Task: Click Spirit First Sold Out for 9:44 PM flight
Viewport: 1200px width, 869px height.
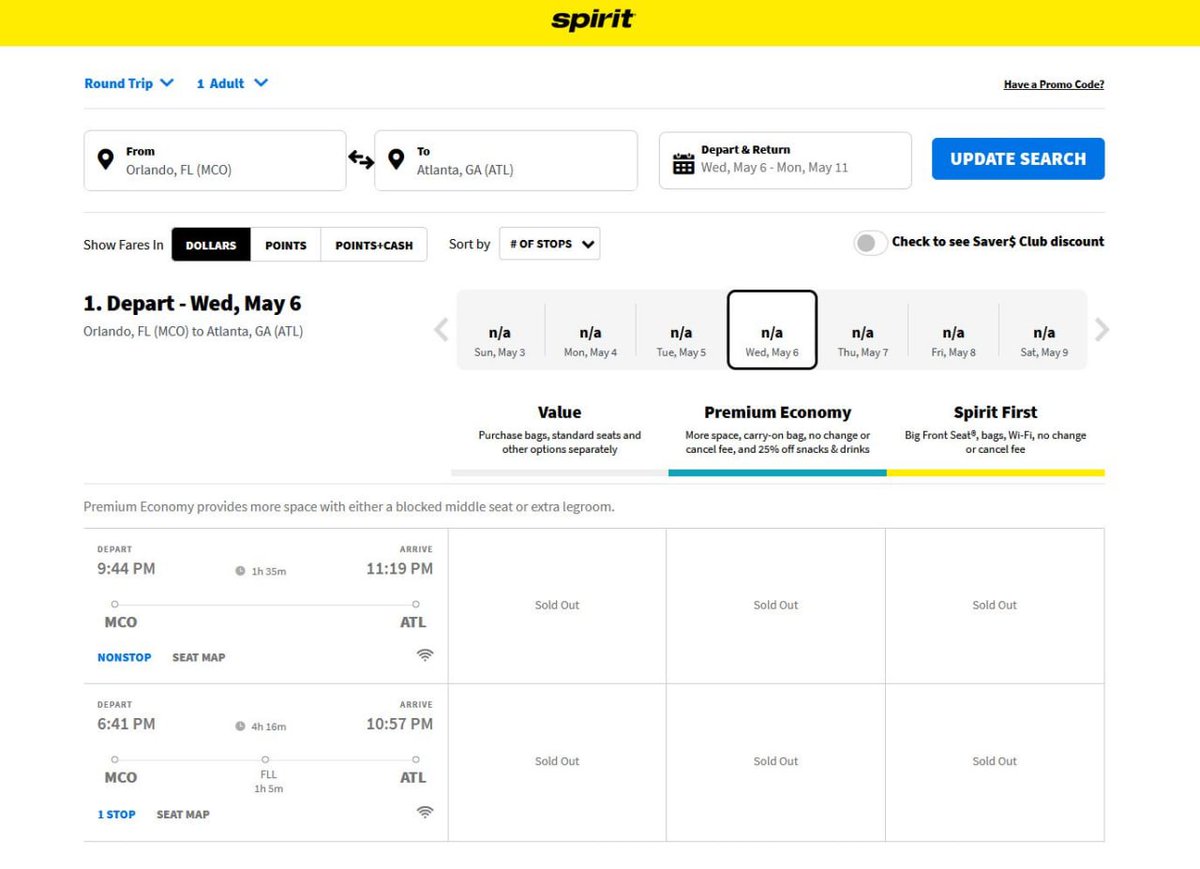Action: pyautogui.click(x=995, y=605)
